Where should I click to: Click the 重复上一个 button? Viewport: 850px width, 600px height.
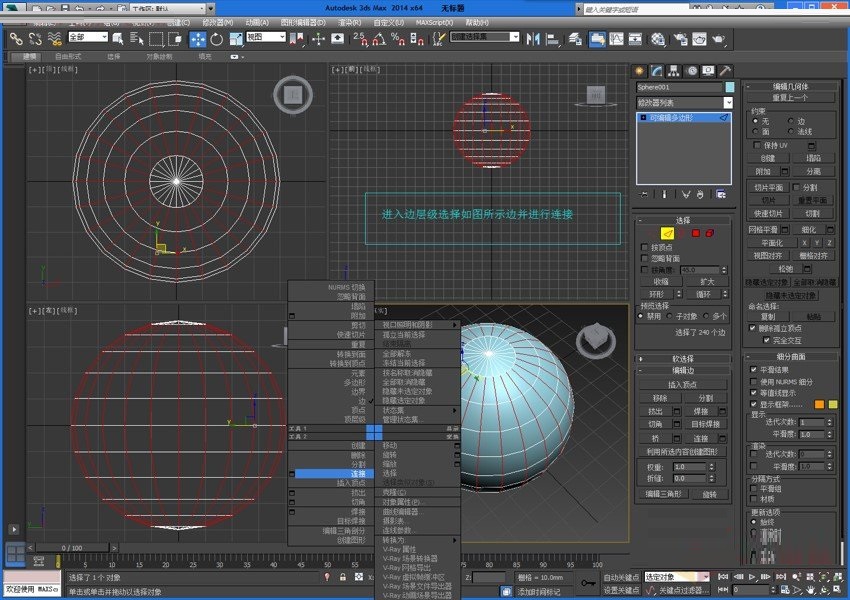[790, 98]
